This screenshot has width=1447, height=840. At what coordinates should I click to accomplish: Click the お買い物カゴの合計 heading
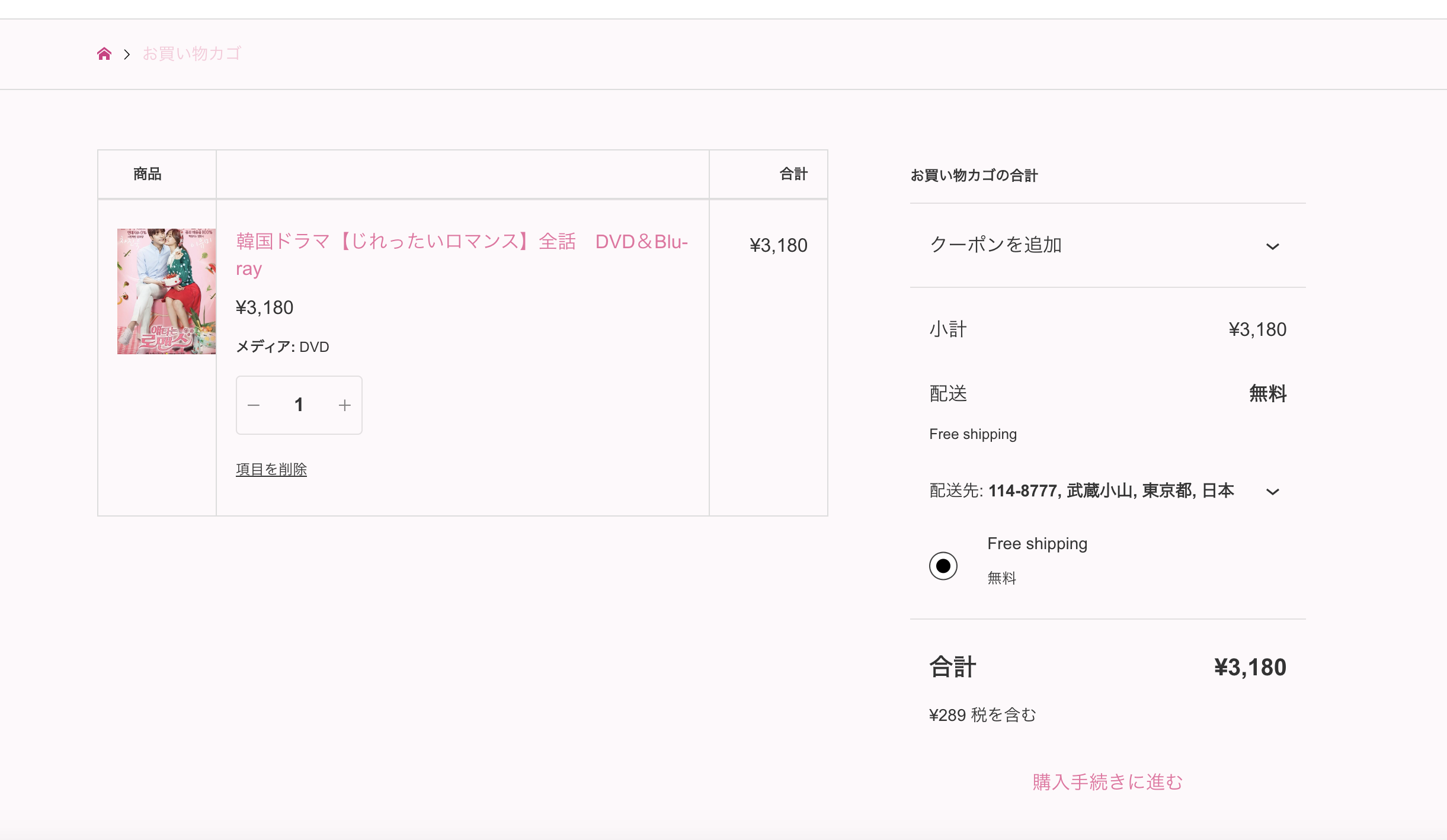click(x=974, y=175)
